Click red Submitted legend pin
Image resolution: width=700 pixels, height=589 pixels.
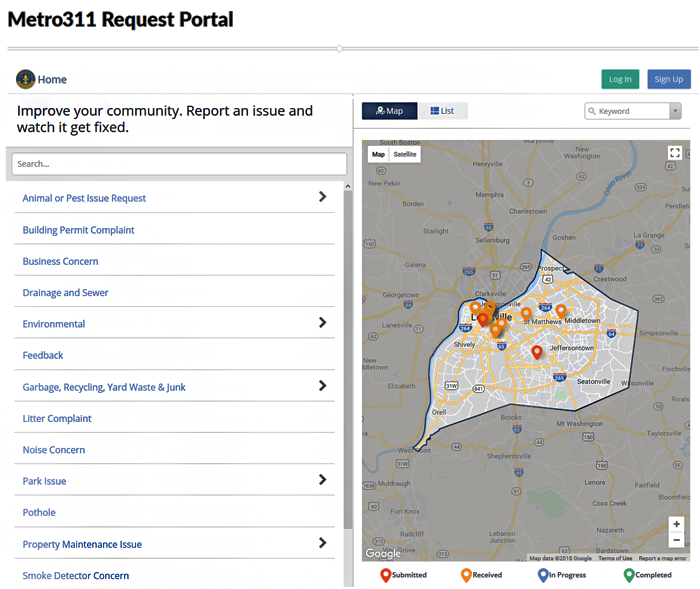[386, 575]
